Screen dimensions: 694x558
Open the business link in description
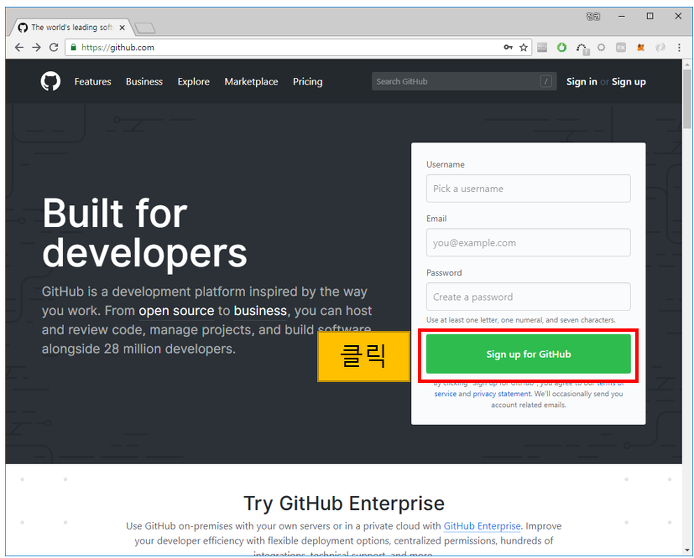point(260,311)
